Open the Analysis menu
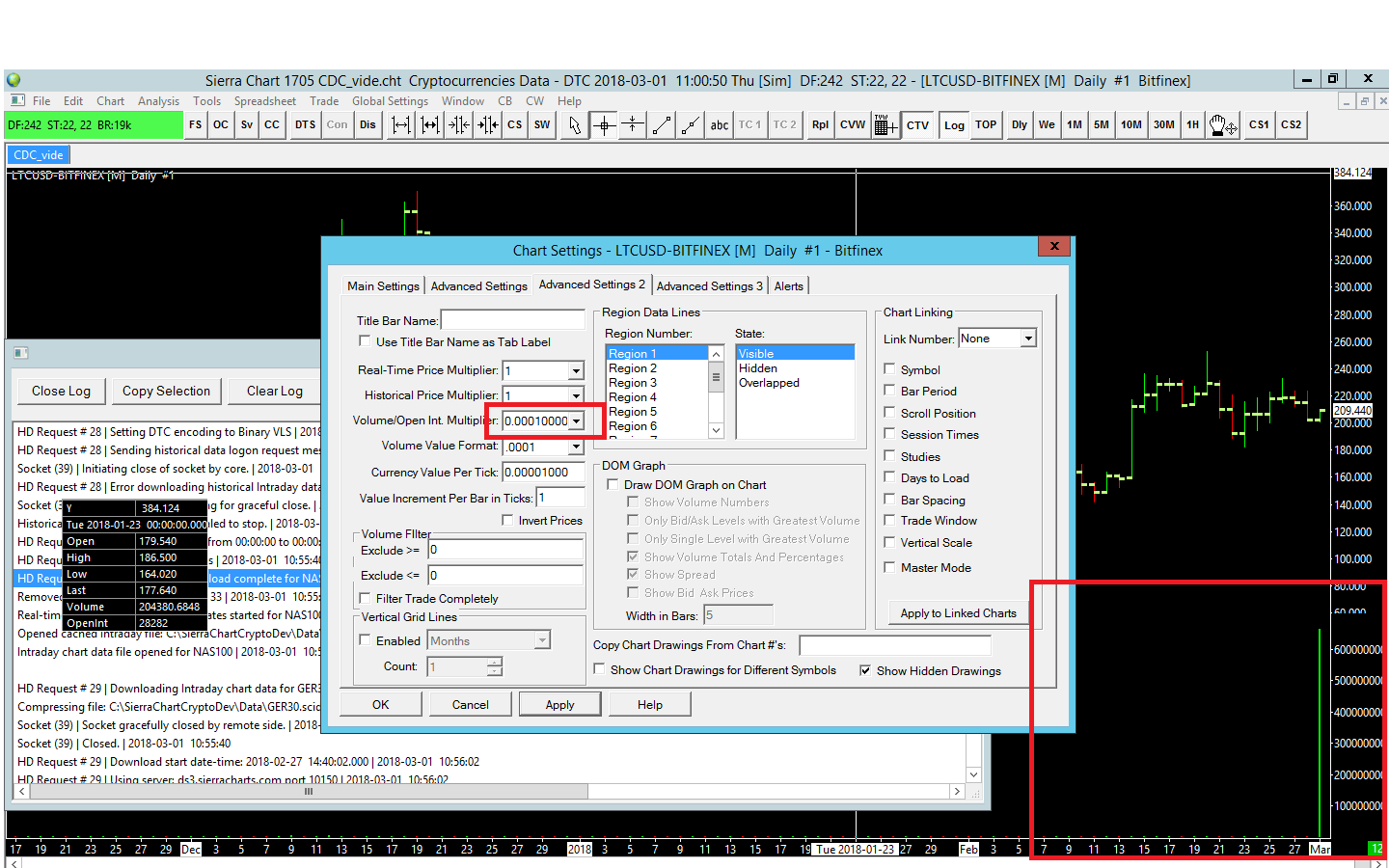Screen dimensions: 1389x868 (158, 101)
